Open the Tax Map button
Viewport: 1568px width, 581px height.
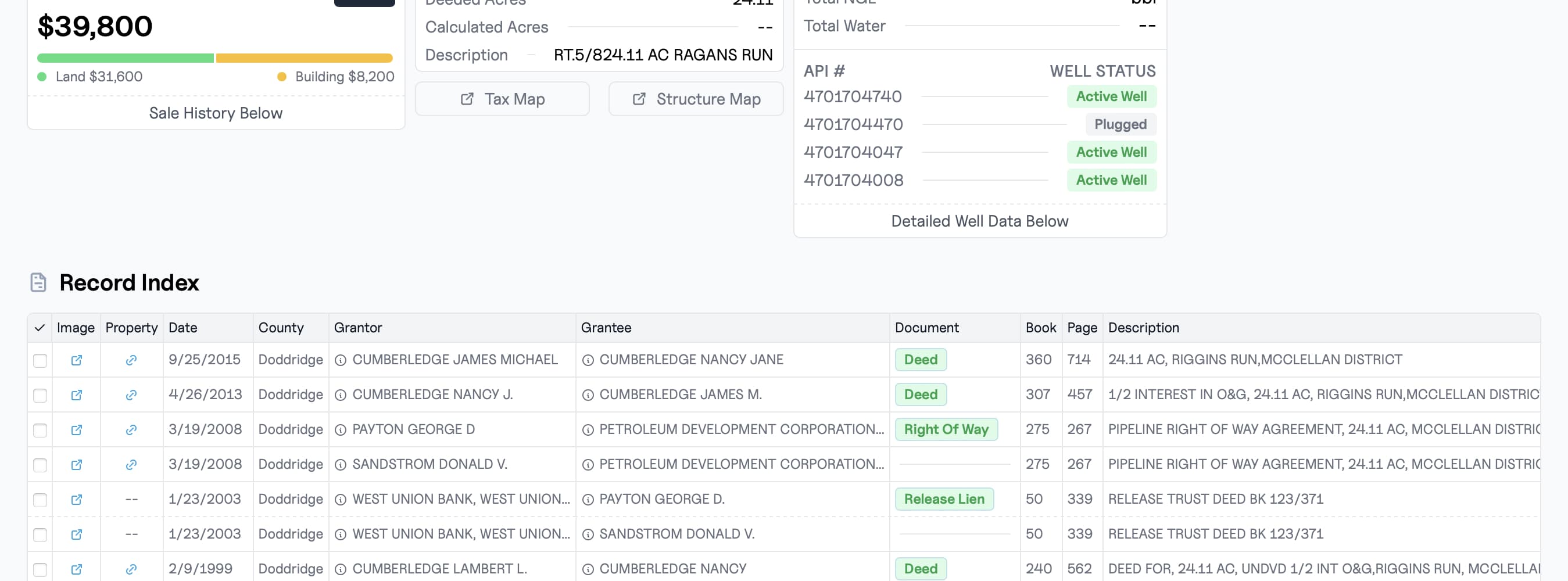[x=502, y=99]
